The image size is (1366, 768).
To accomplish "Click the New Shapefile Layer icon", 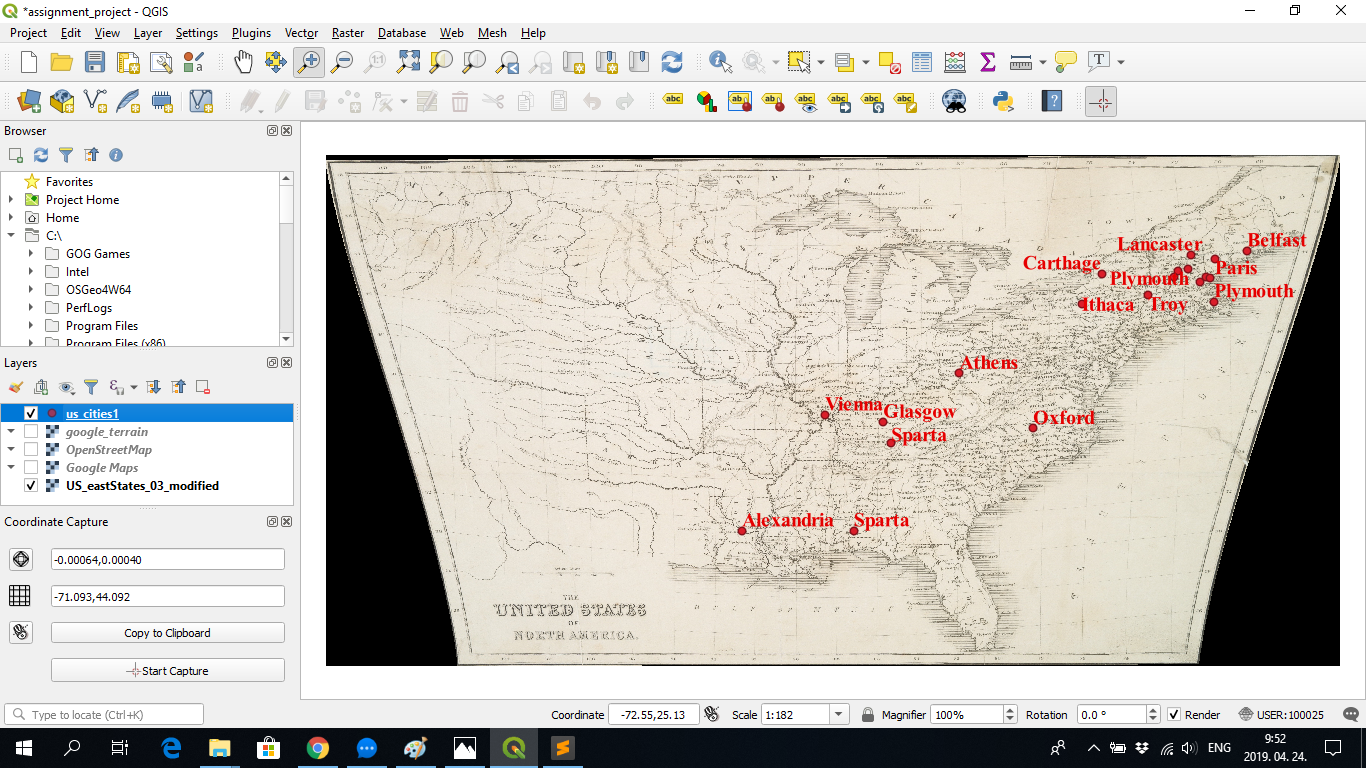I will [95, 101].
